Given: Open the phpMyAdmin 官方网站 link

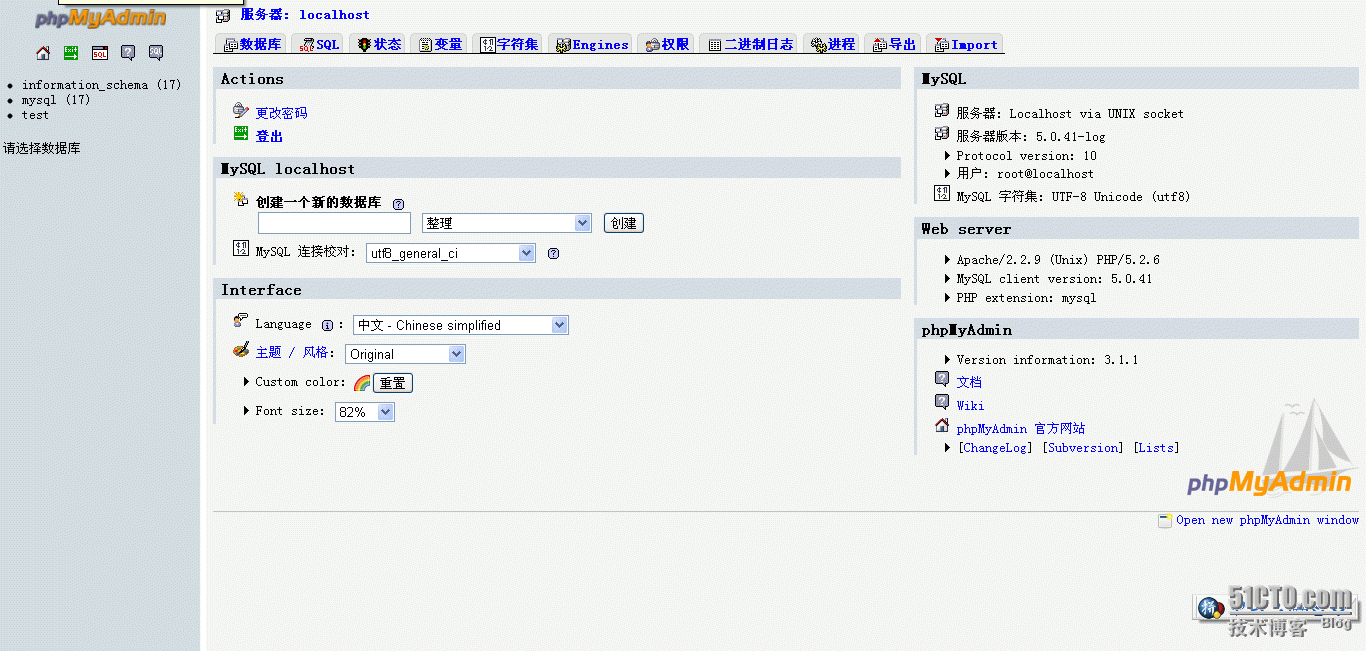Looking at the screenshot, I should 1021,428.
